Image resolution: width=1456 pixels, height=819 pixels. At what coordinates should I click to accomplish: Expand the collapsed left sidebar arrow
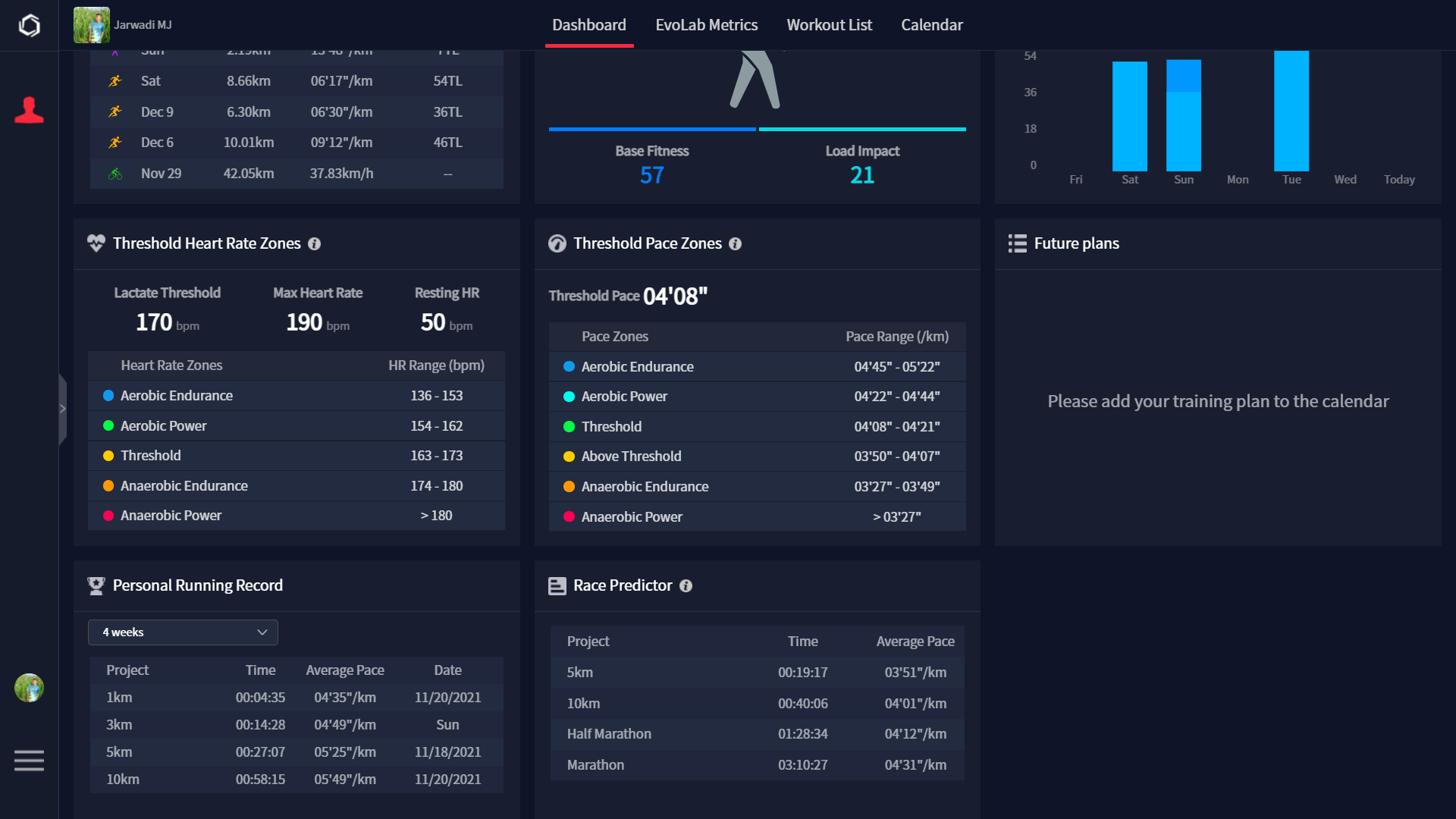click(62, 409)
